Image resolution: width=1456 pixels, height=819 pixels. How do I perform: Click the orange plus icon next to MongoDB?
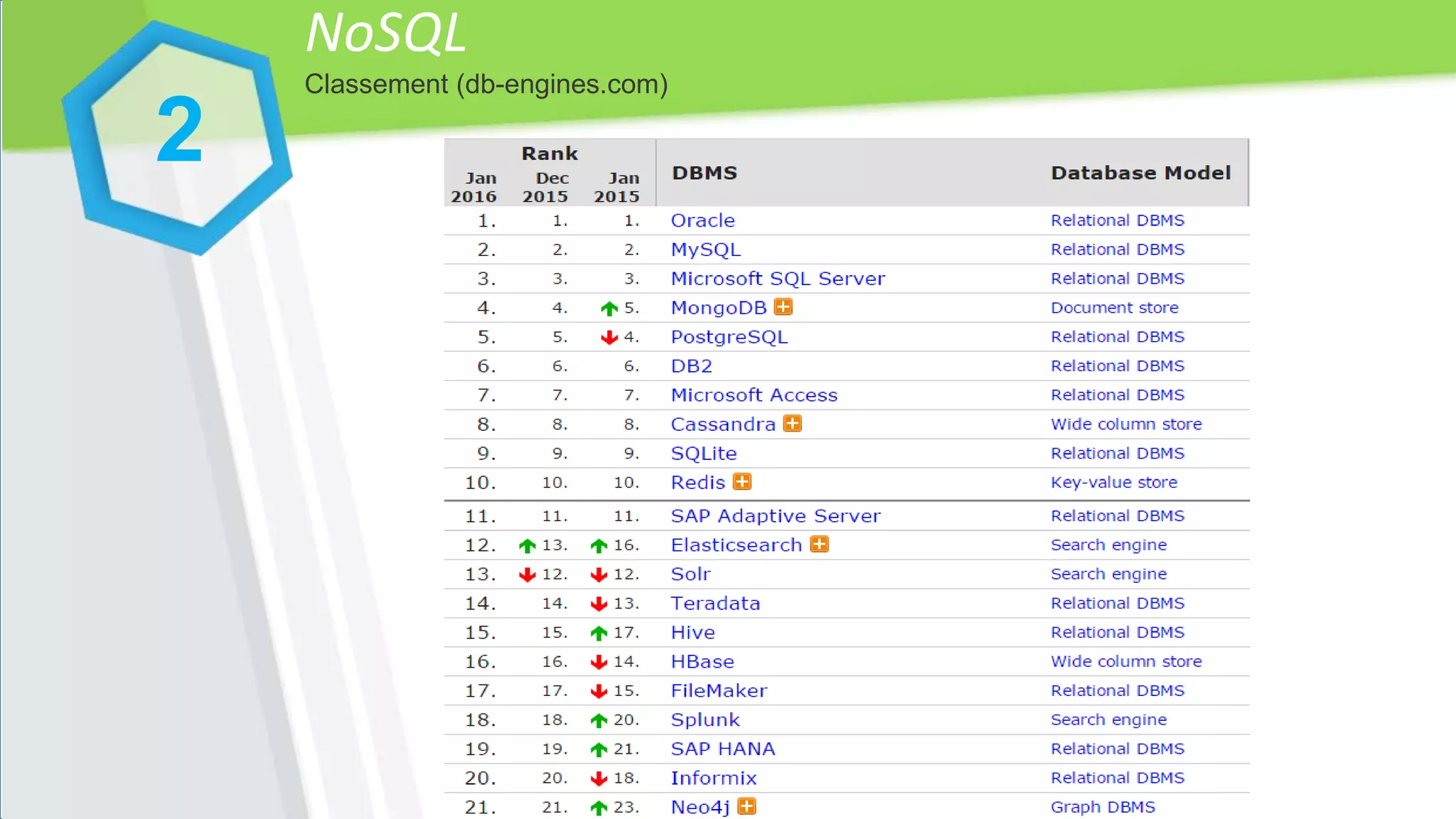(x=783, y=307)
